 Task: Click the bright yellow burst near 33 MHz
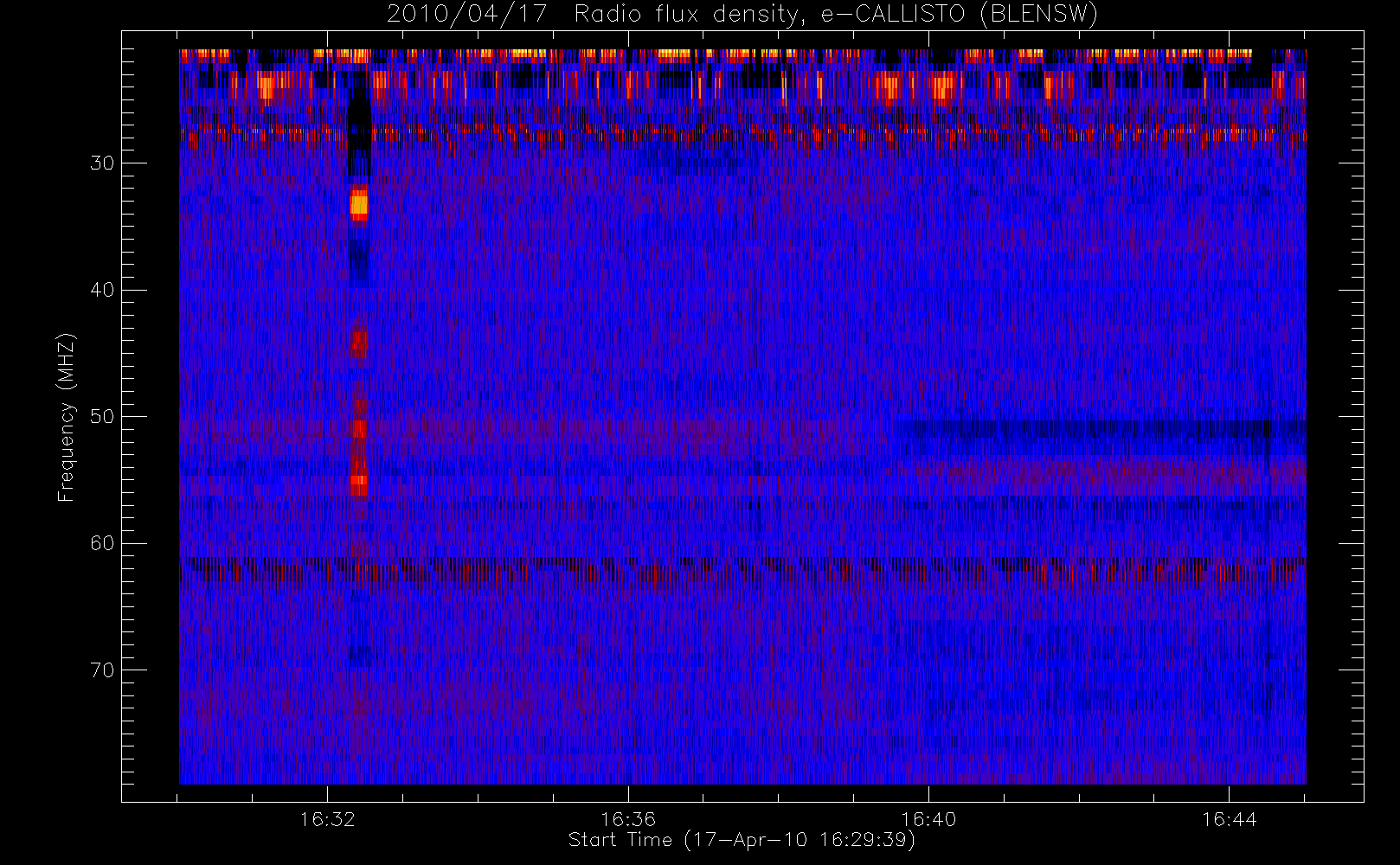point(358,205)
